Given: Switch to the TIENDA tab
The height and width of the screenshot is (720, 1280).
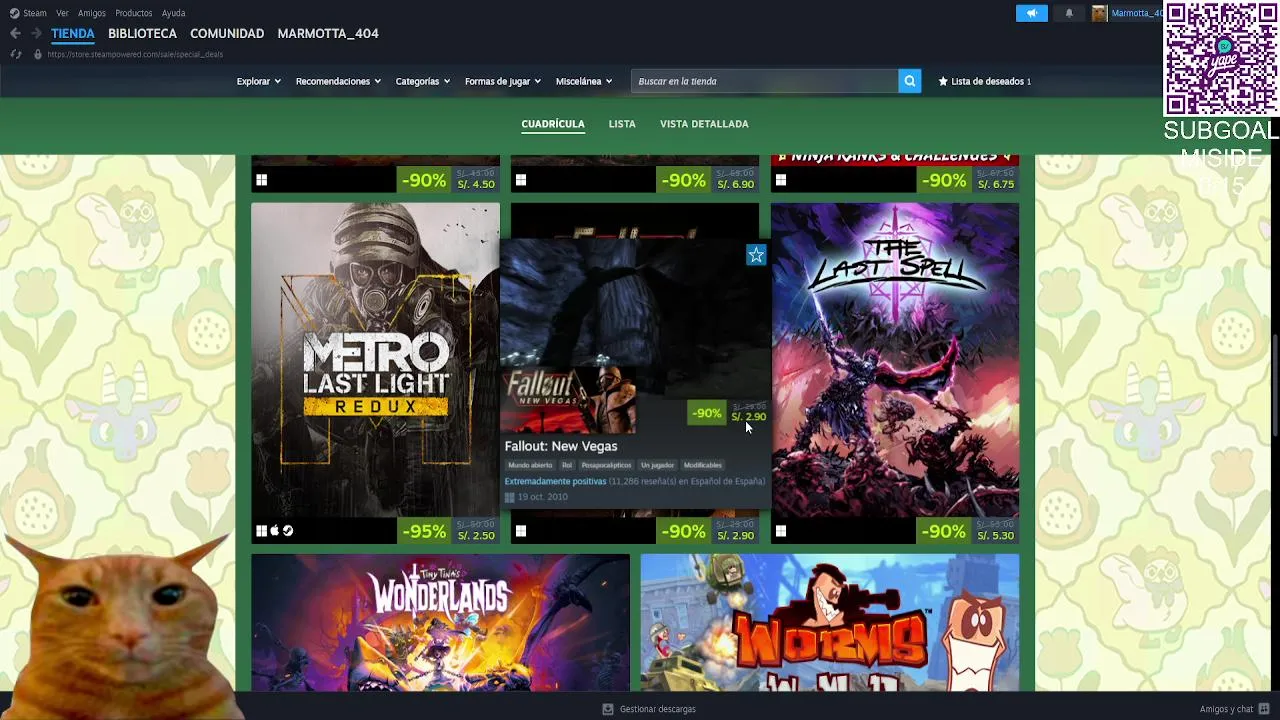Looking at the screenshot, I should coord(73,33).
